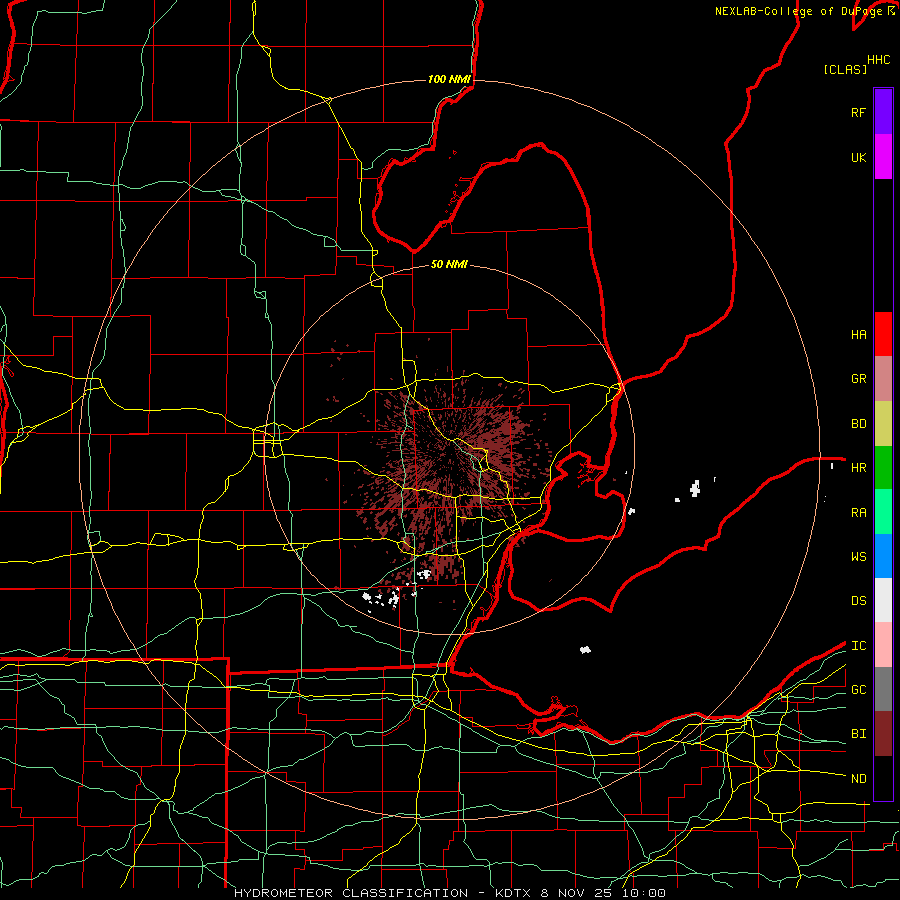Click the RF purple legend swatch
Image resolution: width=900 pixels, height=900 pixels.
pos(883,112)
